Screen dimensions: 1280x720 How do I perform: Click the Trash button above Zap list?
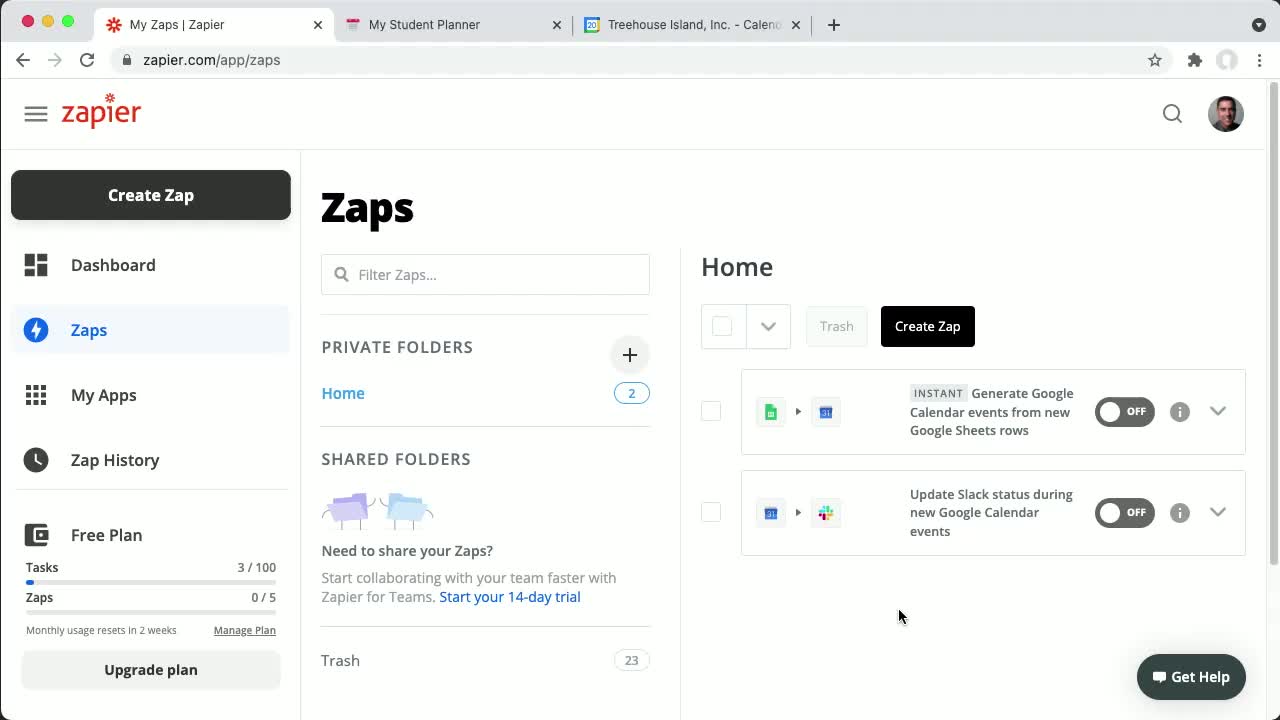tap(837, 326)
